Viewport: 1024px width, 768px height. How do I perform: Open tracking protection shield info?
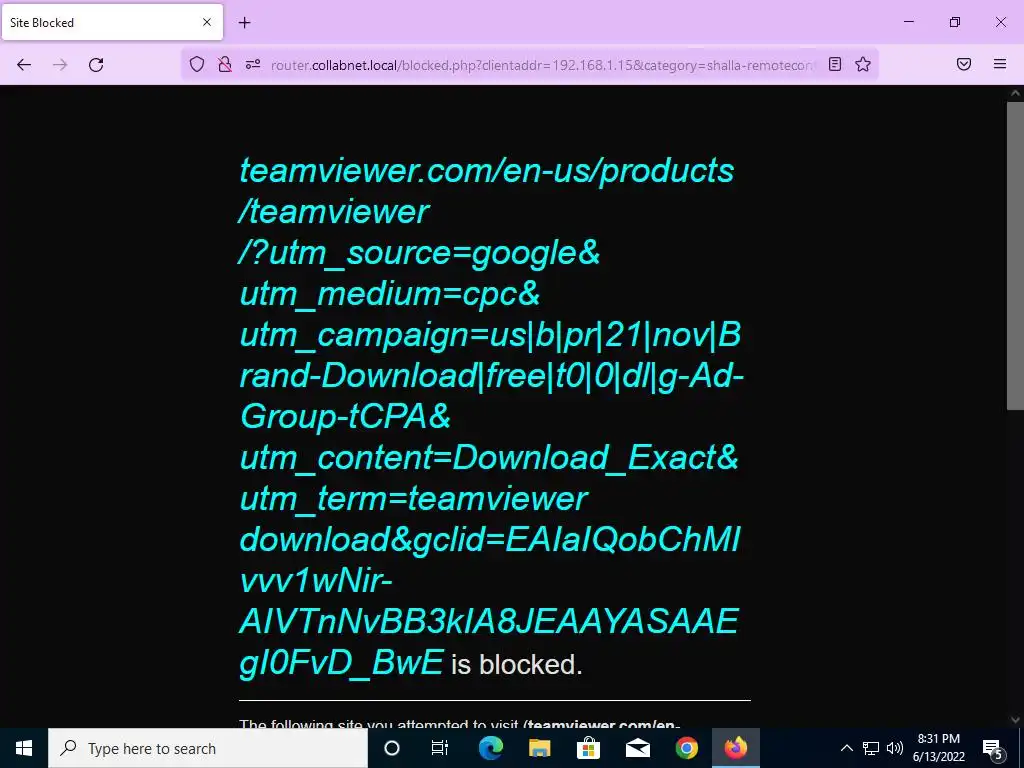[x=197, y=64]
